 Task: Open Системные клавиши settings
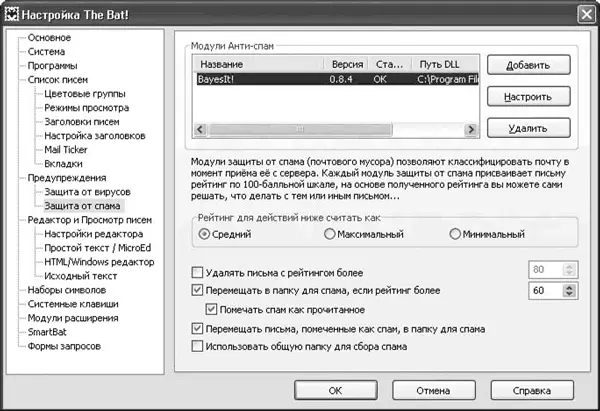click(x=73, y=304)
